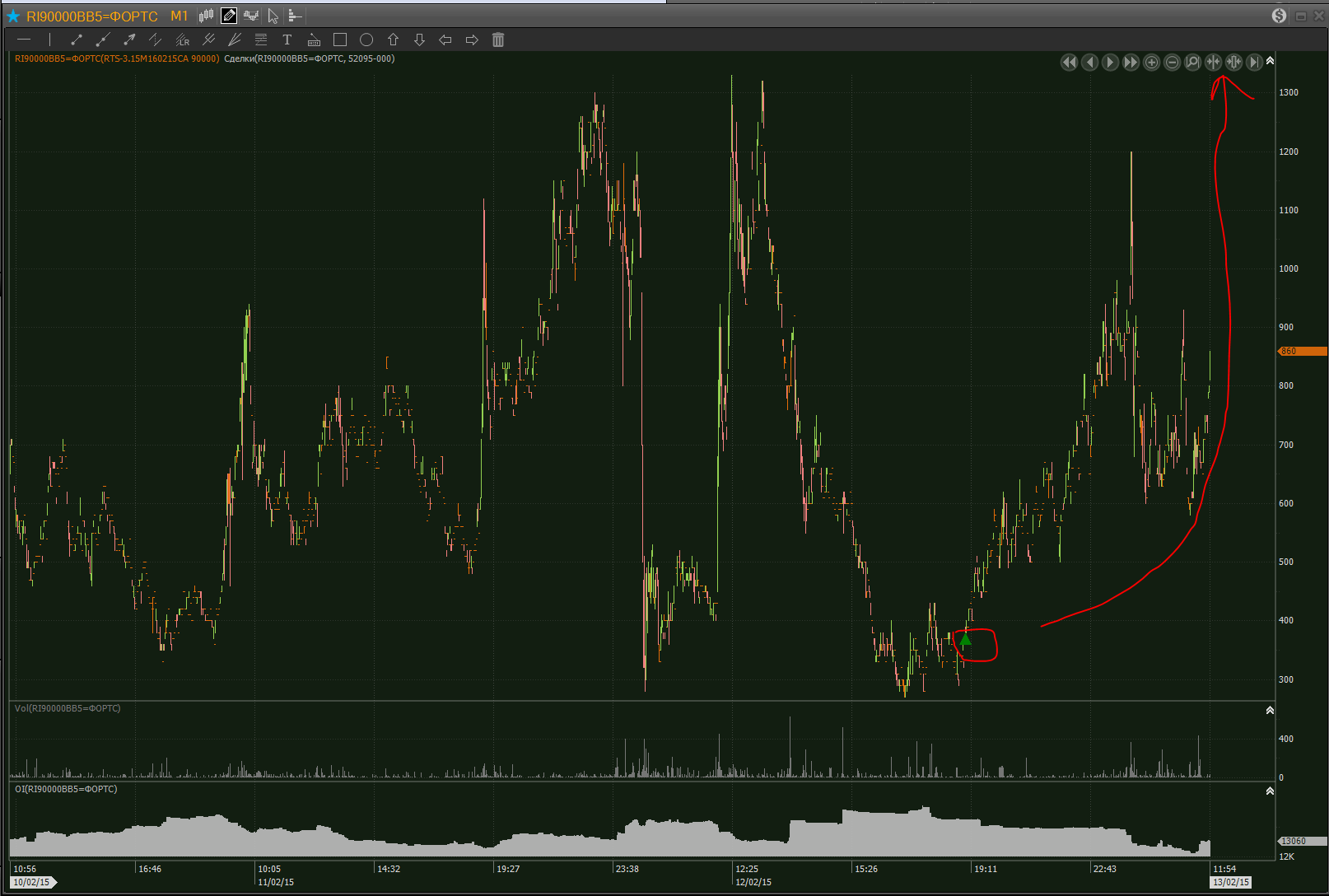Click the dollar sign trade icon

(1279, 16)
